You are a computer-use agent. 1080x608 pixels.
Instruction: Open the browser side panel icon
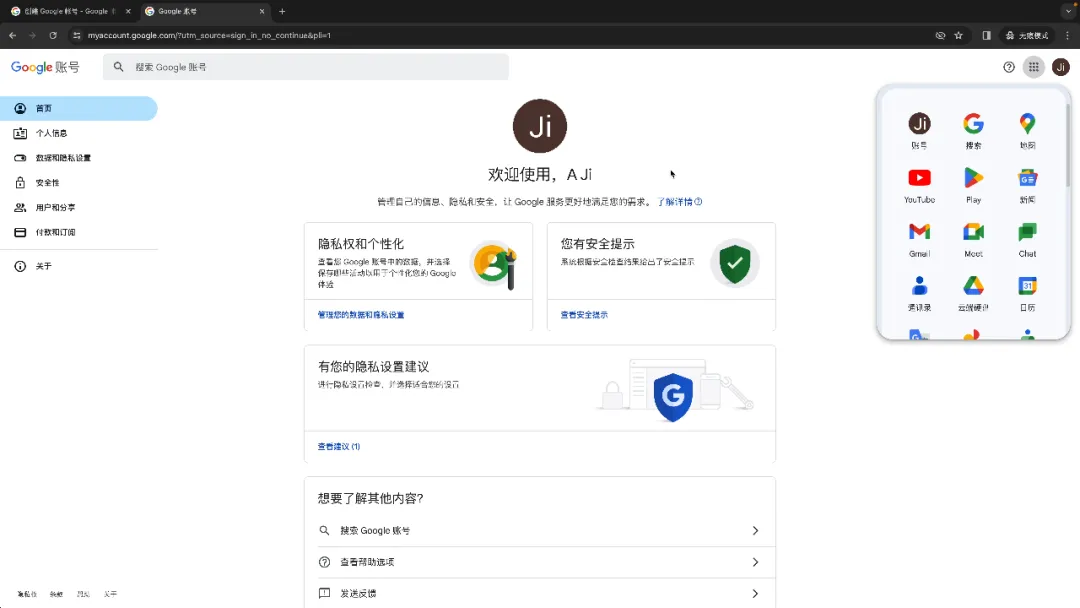coord(986,35)
